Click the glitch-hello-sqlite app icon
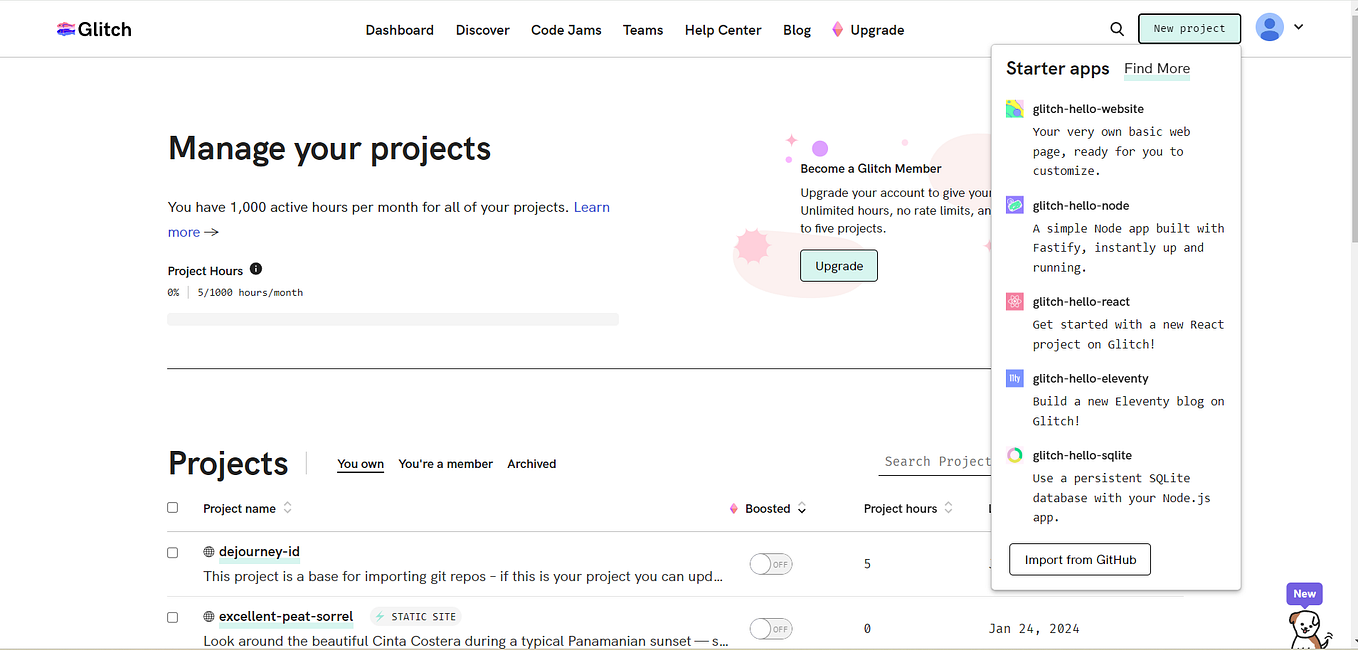 (x=1014, y=455)
